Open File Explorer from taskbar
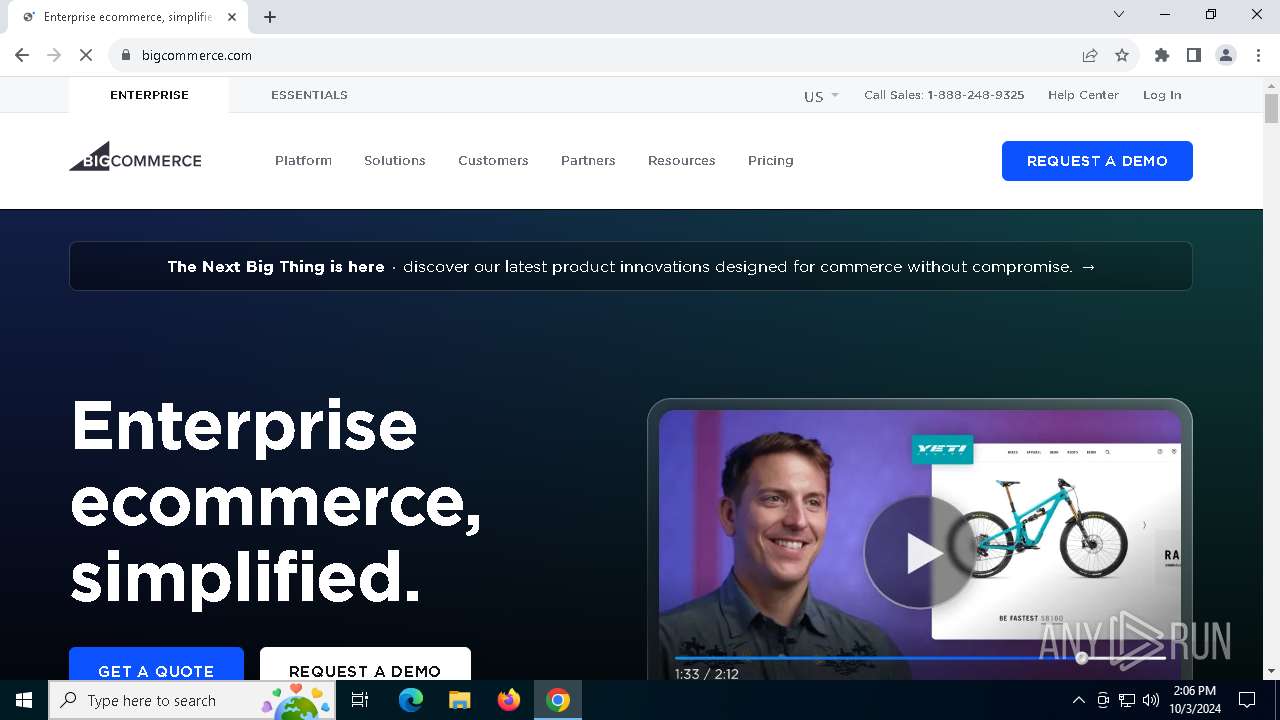 click(459, 700)
